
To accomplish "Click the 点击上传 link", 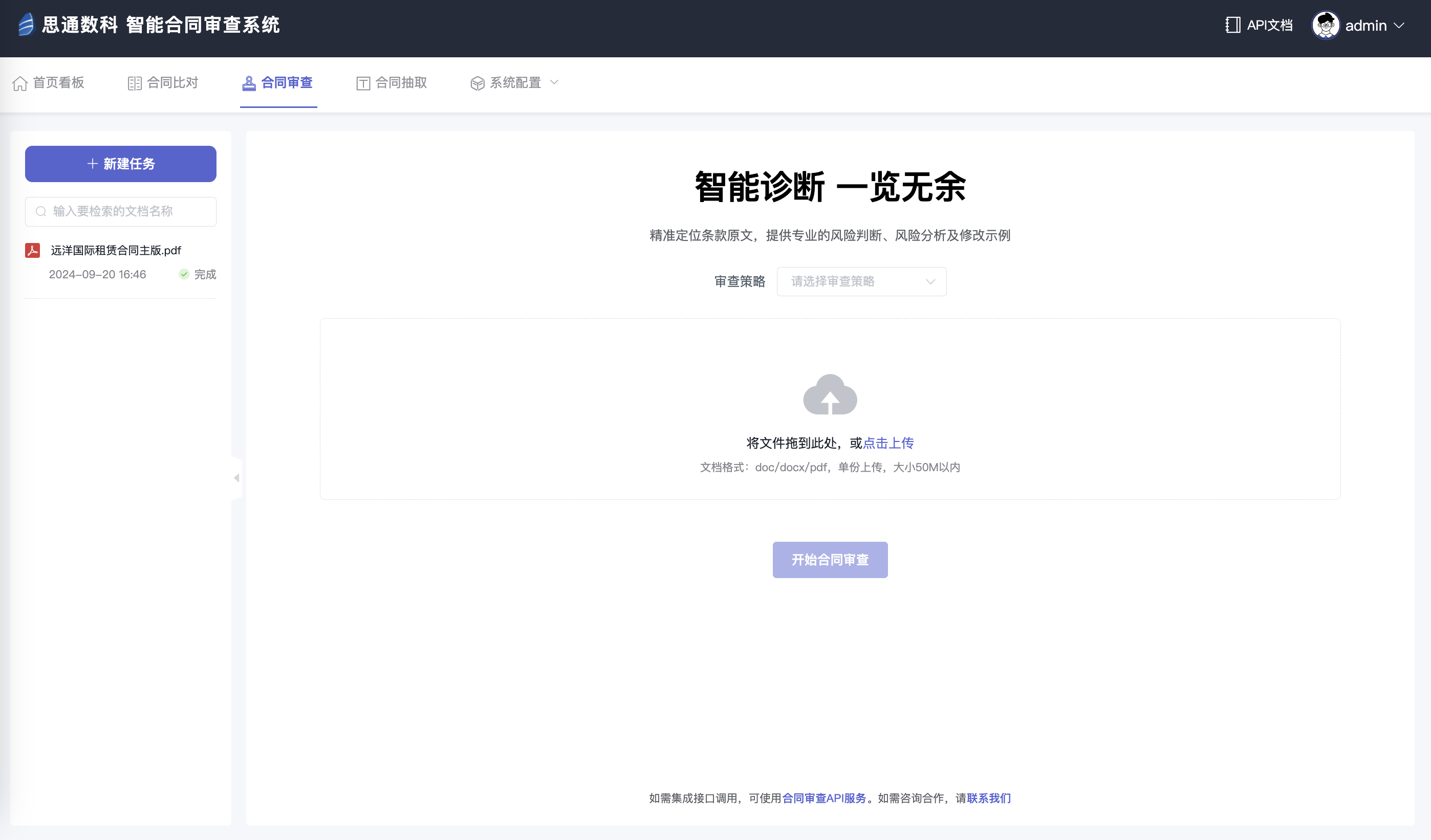I will click(x=888, y=443).
